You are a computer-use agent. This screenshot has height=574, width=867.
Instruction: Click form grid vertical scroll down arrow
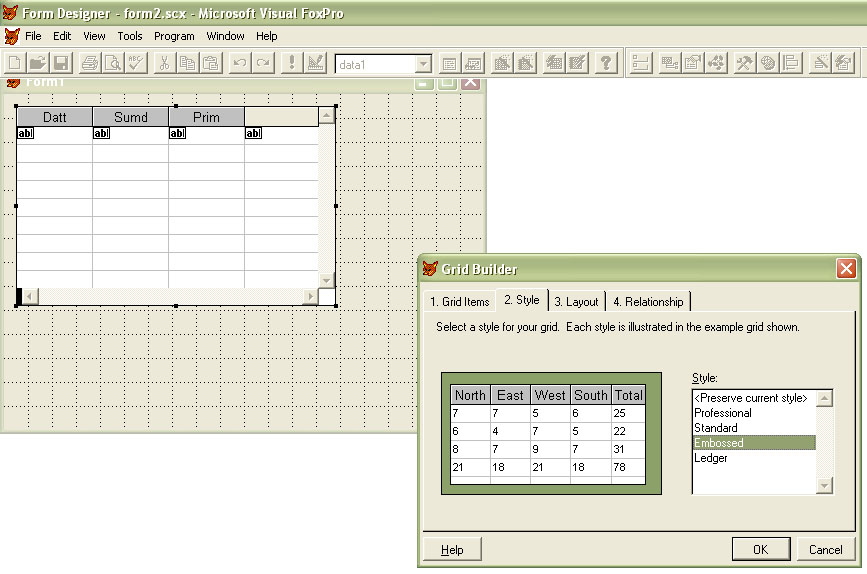point(326,280)
